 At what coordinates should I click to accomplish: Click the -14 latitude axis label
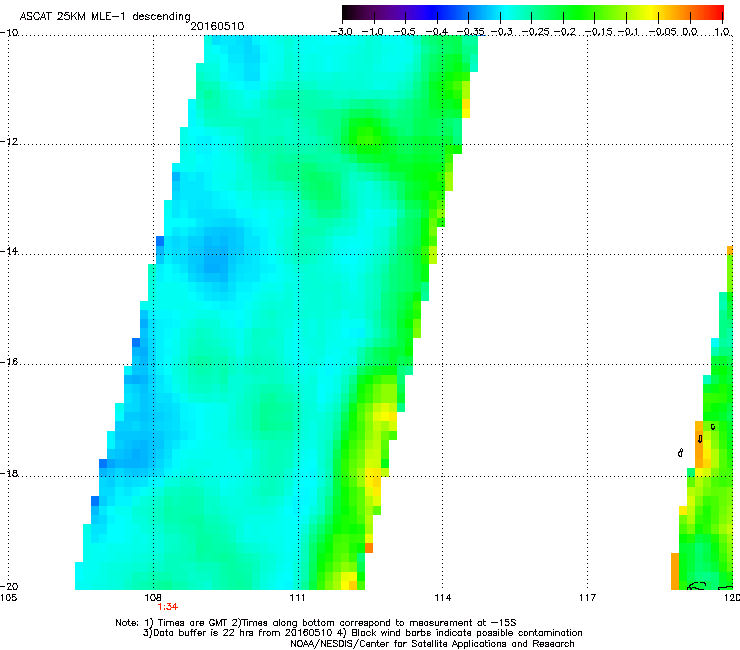pyautogui.click(x=9, y=251)
